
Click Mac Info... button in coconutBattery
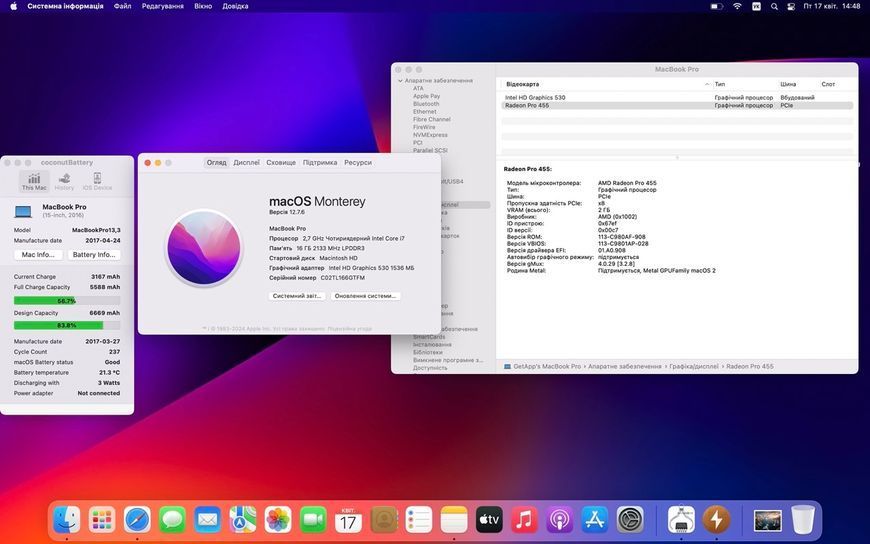point(38,254)
